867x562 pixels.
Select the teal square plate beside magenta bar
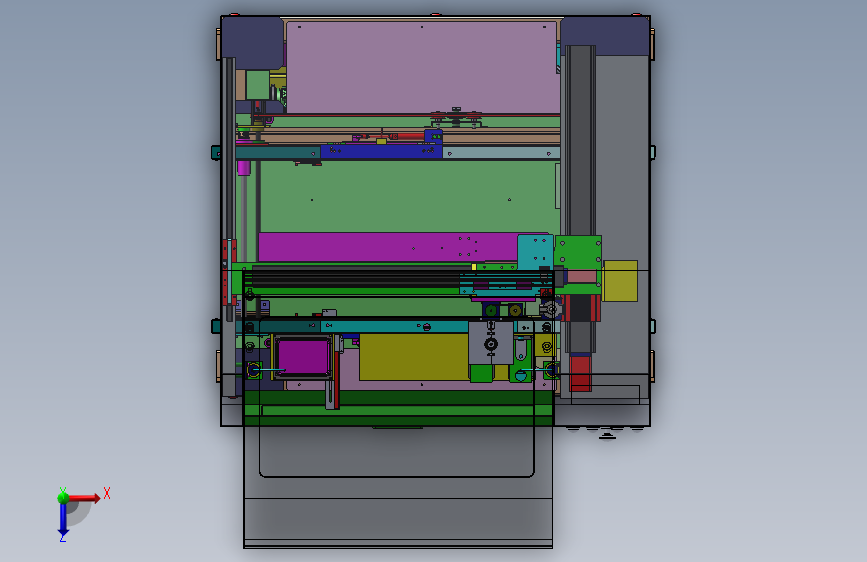coord(535,252)
